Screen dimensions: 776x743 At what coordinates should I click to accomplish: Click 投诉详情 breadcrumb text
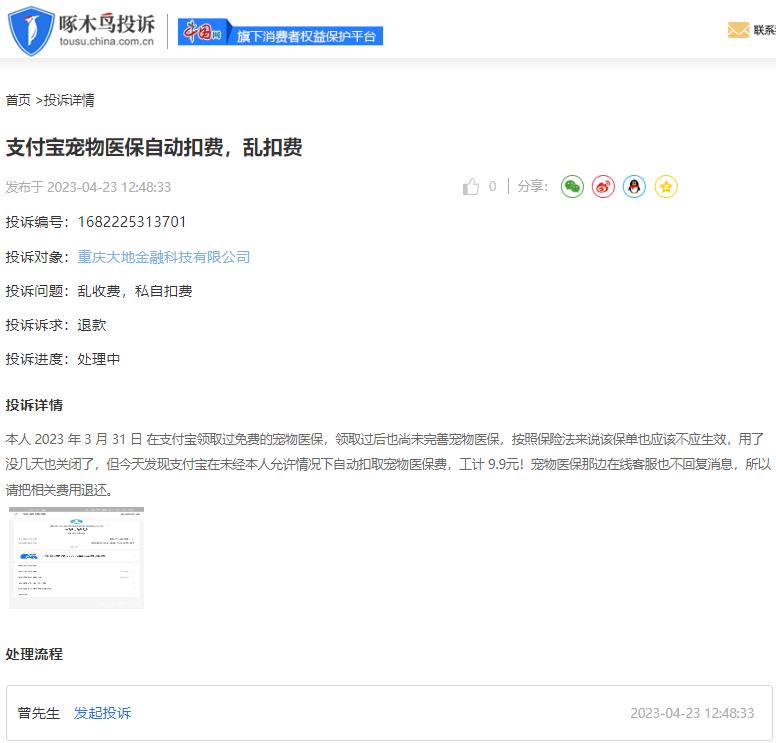point(69,100)
